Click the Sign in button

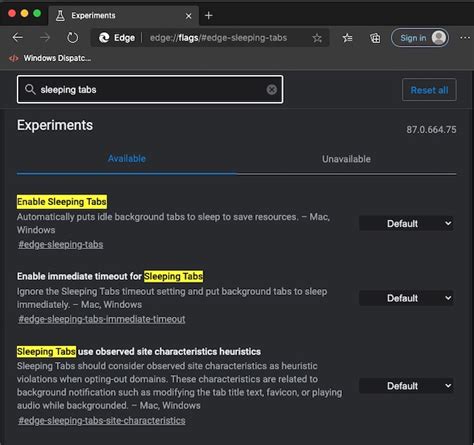(x=420, y=38)
